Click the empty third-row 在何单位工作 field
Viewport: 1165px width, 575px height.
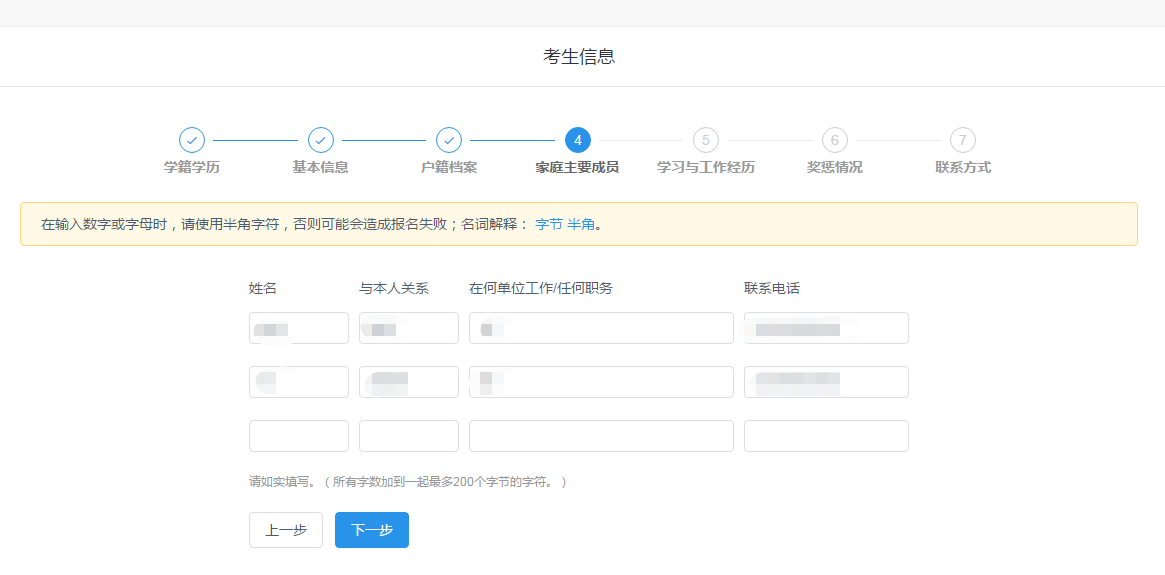tap(601, 436)
